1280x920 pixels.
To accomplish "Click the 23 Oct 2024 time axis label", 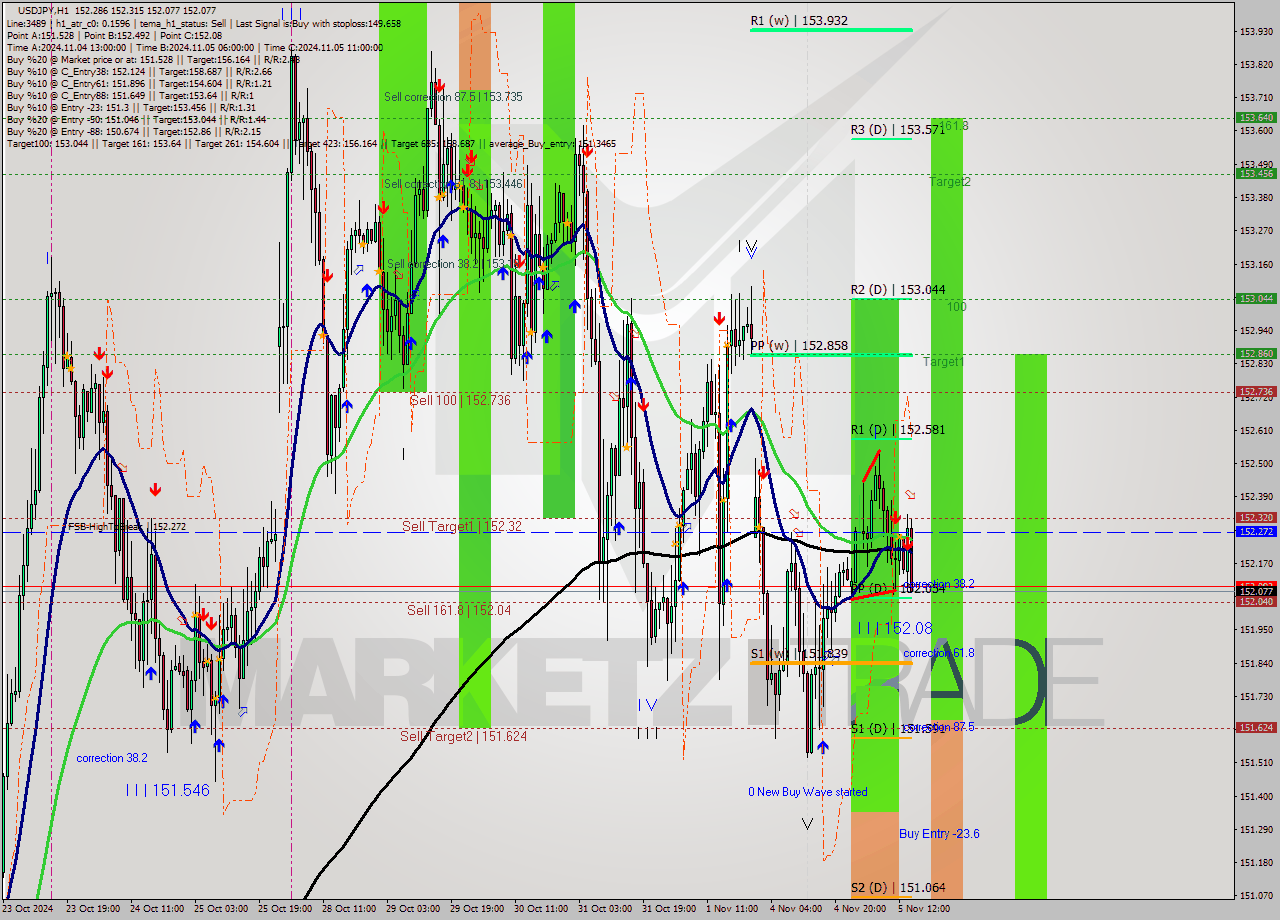I will click(x=26, y=909).
